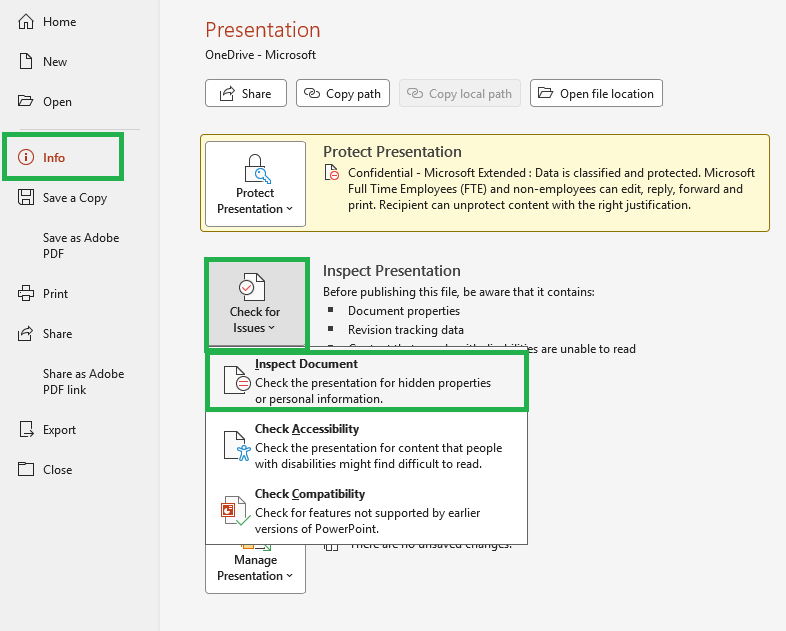
Task: Click the Open folder icon in sidebar
Action: (26, 101)
